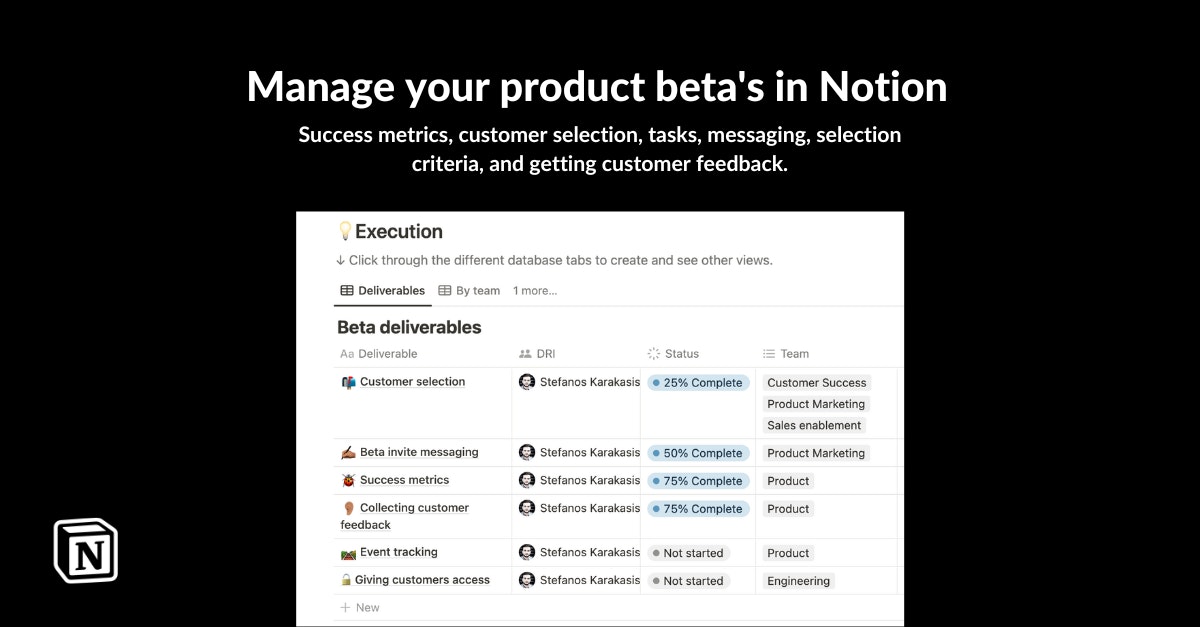Open the Success metrics page
Viewport: 1200px width, 627px height.
[405, 480]
